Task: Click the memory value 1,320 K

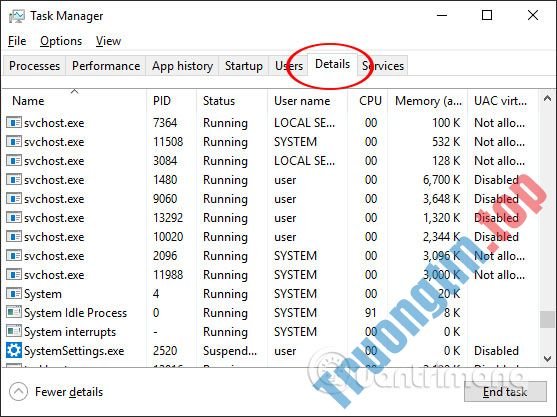Action: [x=442, y=218]
